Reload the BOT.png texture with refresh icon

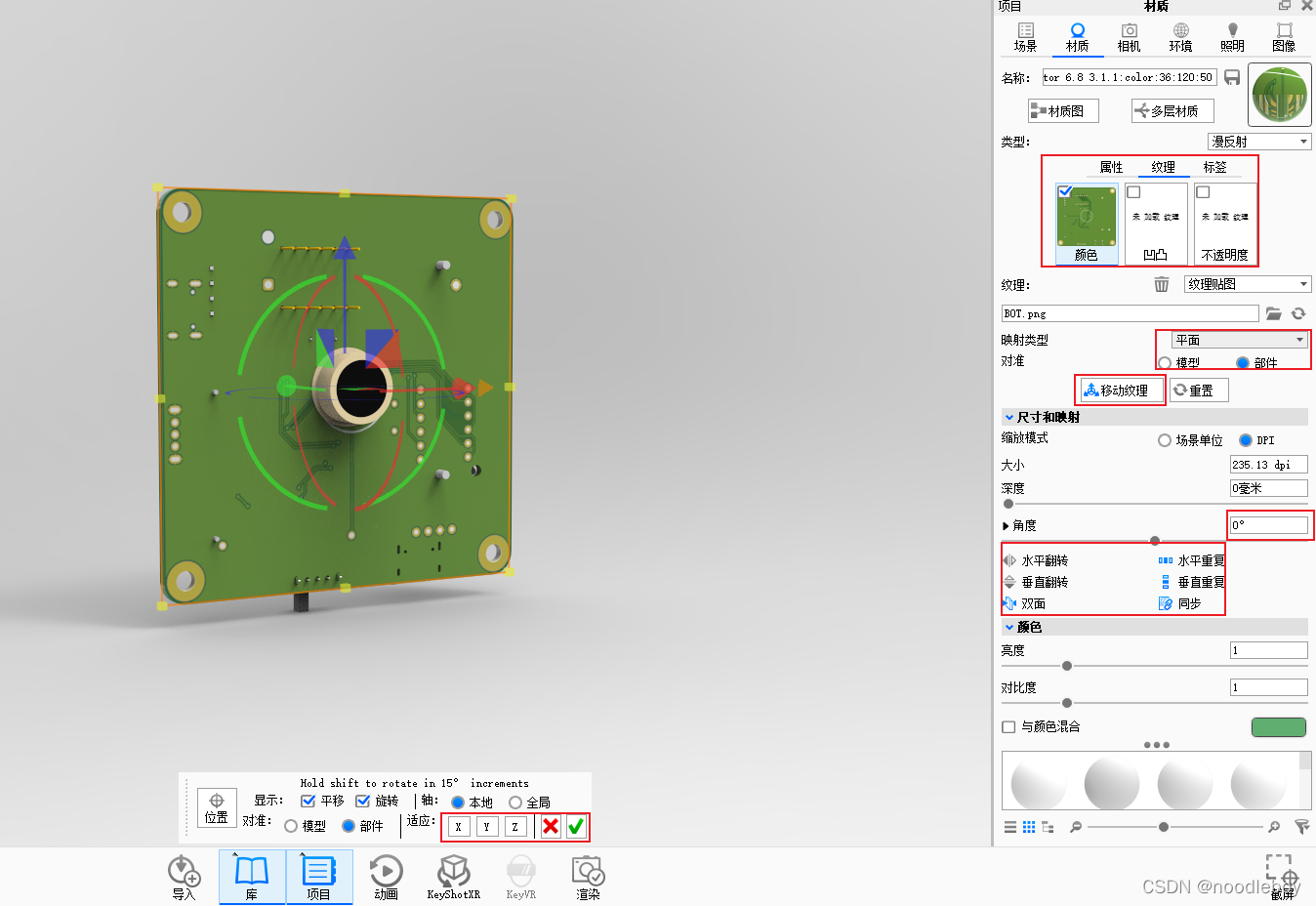1298,313
